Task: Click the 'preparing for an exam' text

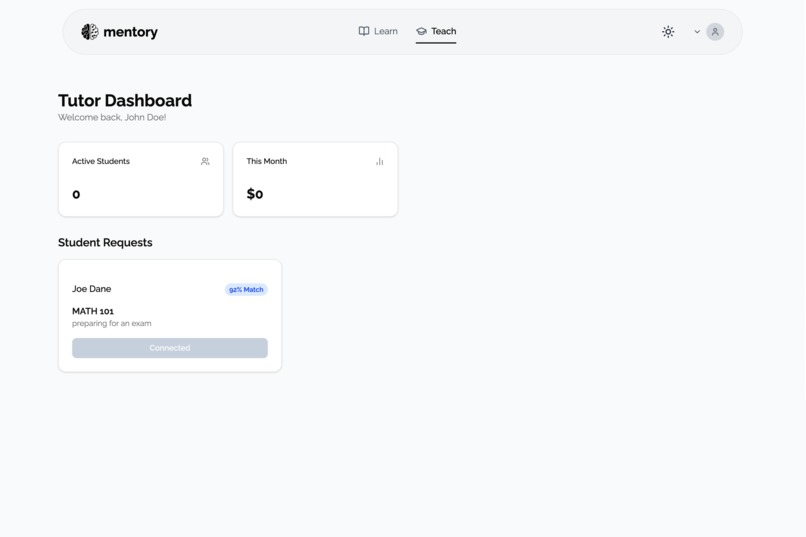Action: coord(112,323)
